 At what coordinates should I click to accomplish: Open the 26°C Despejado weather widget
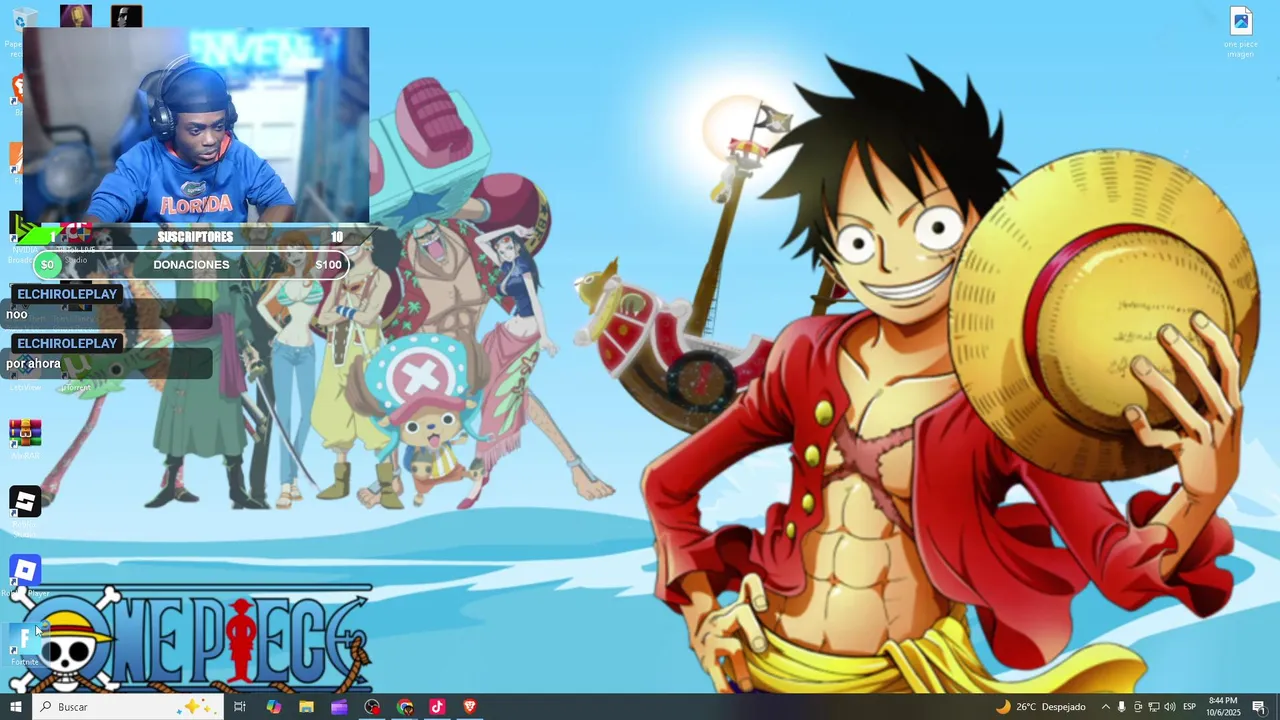(x=1040, y=707)
